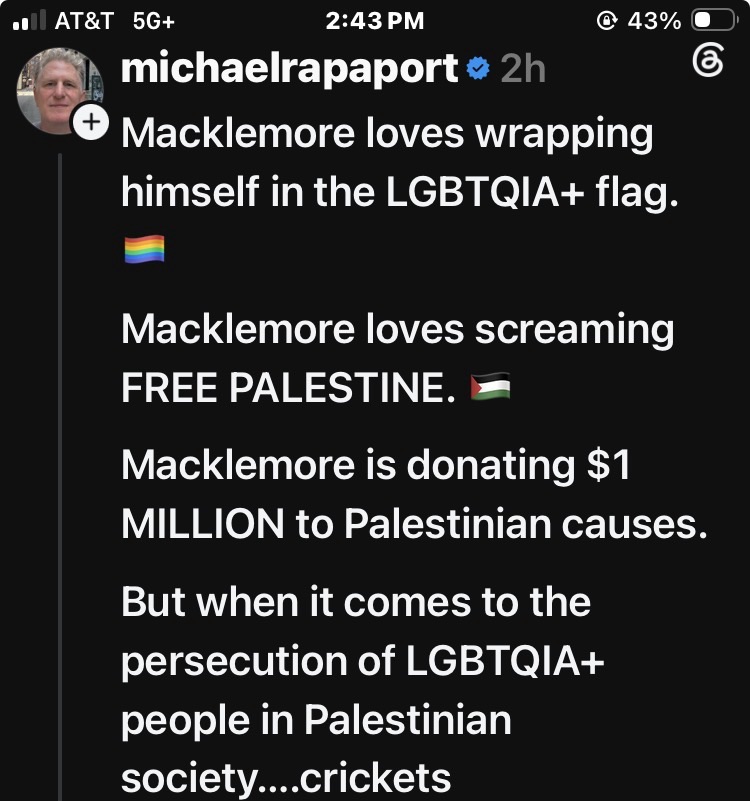Tap the 5G+ network indicator
Screen dimensions: 750x801
[x=154, y=21]
